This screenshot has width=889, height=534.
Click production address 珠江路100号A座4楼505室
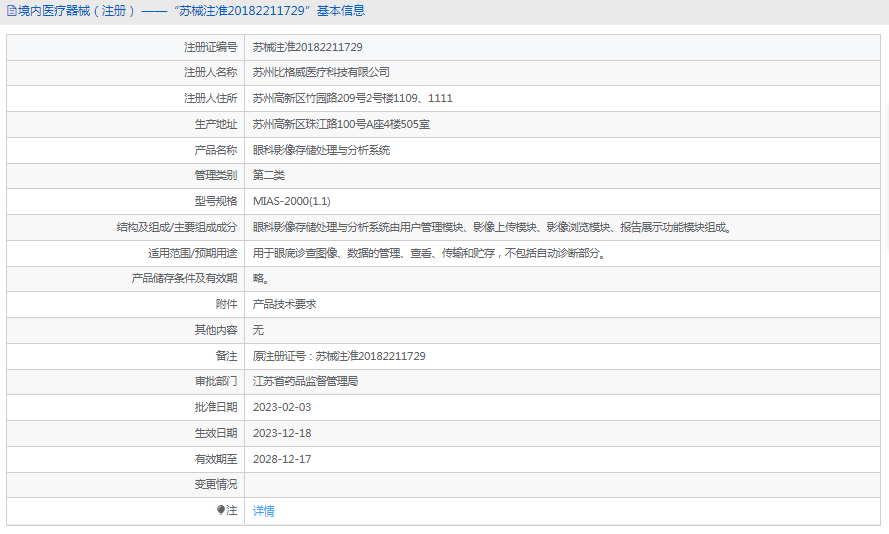341,125
